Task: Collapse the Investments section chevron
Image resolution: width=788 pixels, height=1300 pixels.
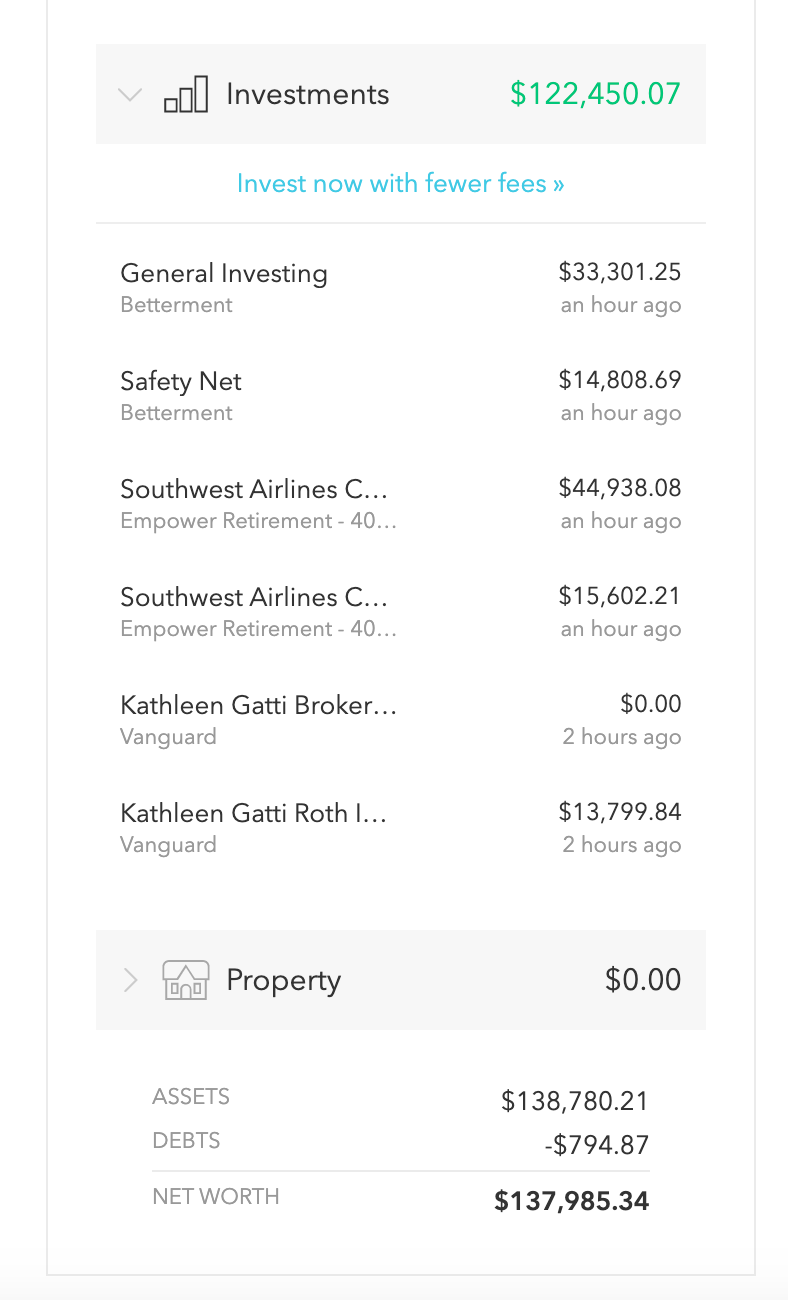Action: point(130,95)
